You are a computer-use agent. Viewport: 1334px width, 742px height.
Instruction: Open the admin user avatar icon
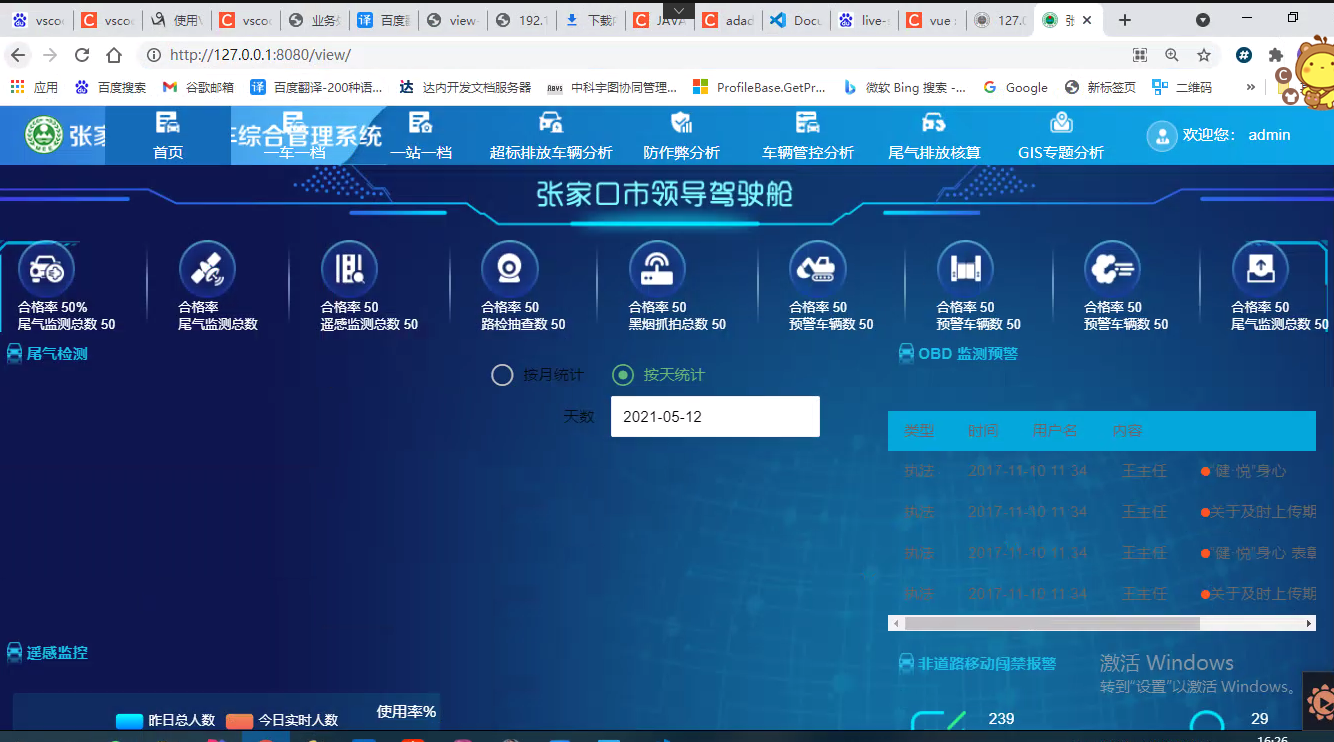1162,135
